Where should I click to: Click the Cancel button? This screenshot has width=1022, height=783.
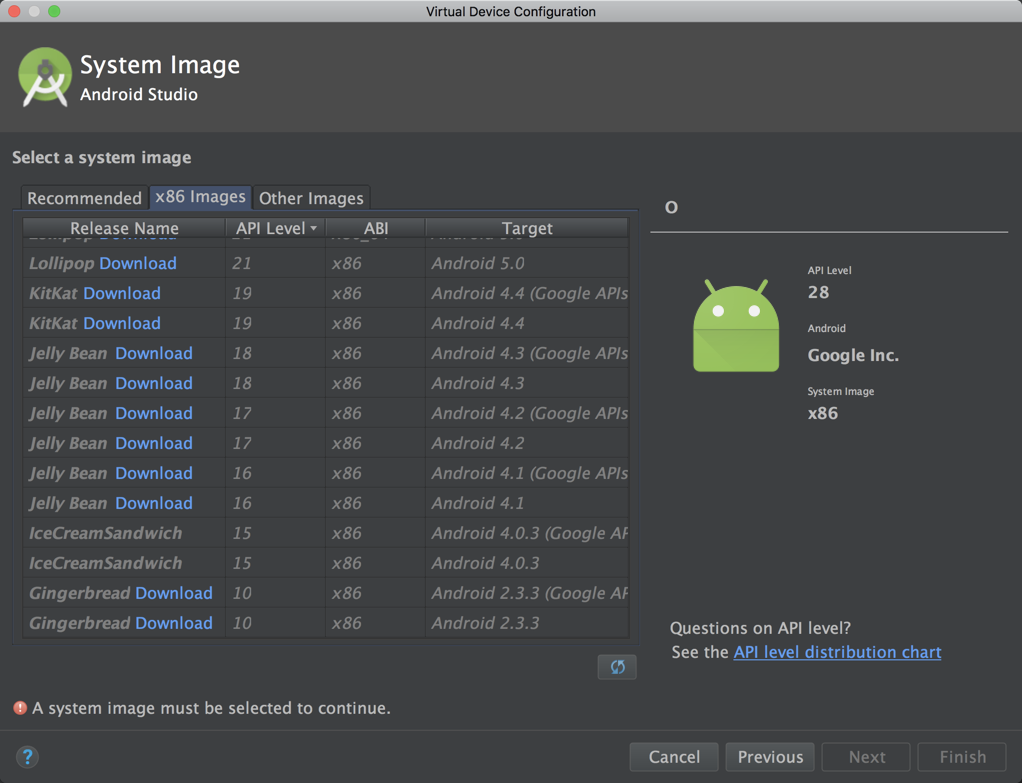coord(674,757)
